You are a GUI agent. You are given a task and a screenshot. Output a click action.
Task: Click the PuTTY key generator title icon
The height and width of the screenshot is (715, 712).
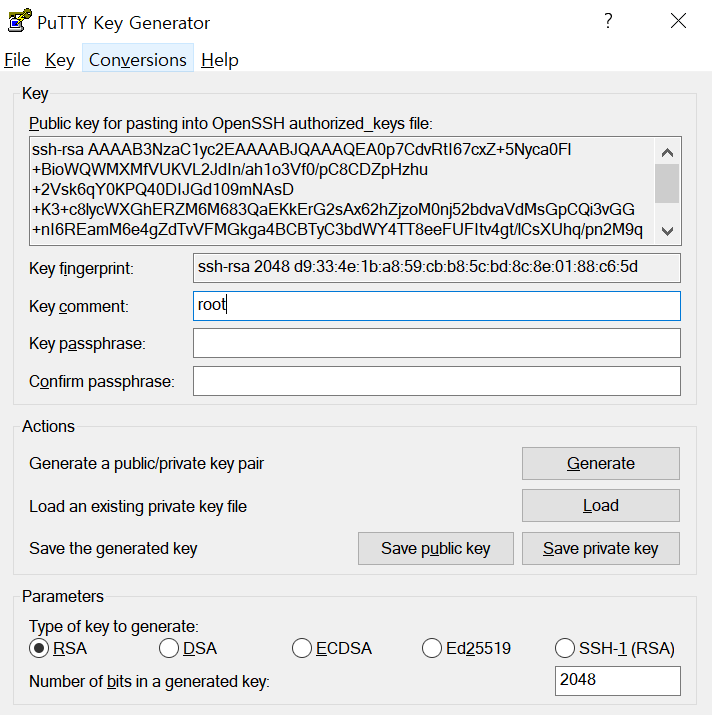click(20, 22)
